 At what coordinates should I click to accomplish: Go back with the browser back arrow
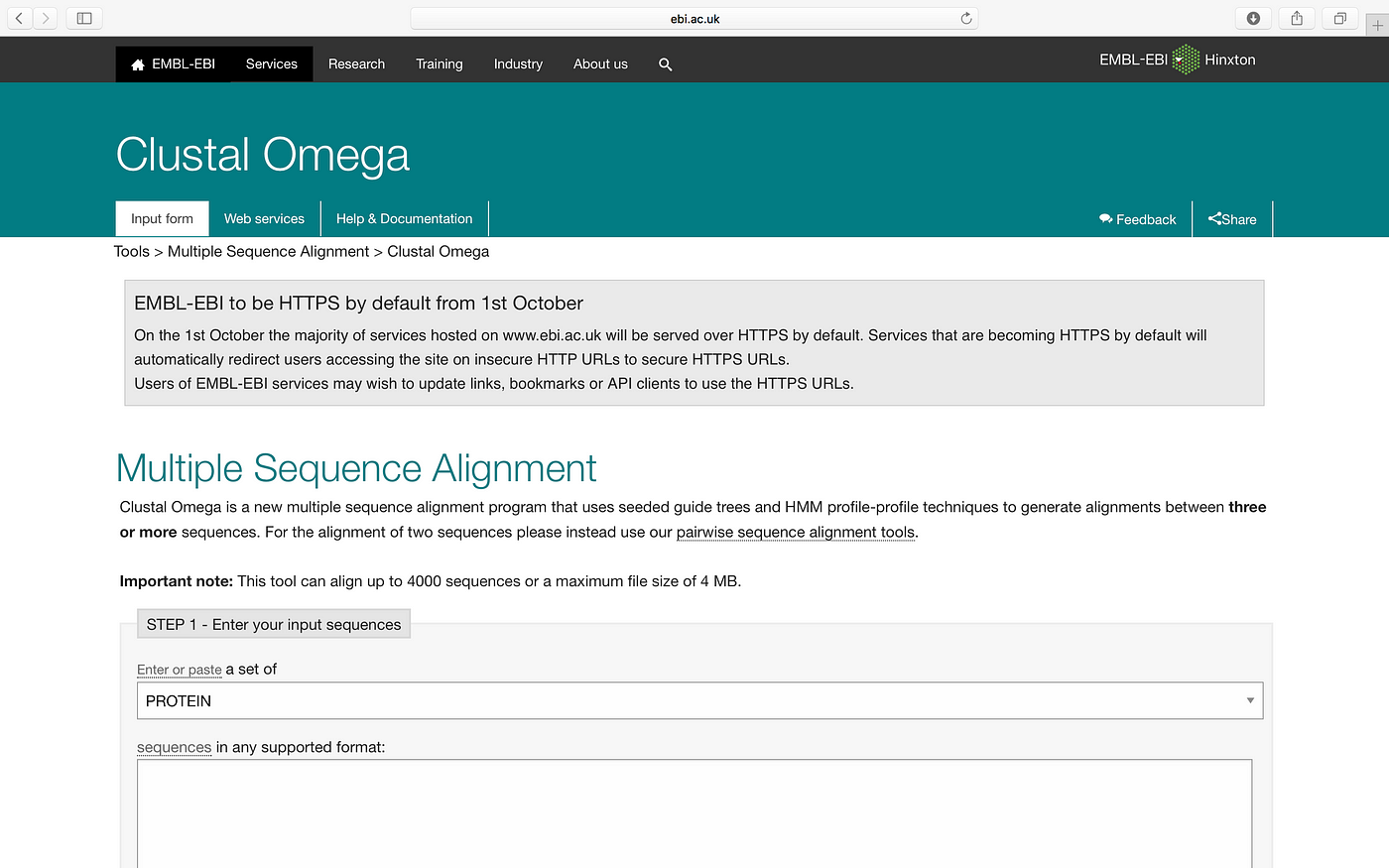tap(19, 18)
